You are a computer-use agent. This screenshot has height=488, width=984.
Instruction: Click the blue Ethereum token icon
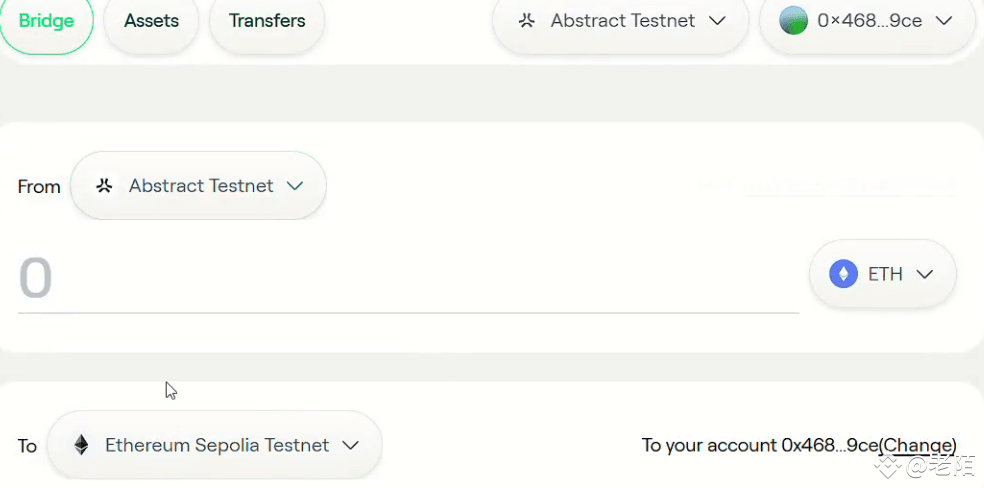click(x=843, y=274)
